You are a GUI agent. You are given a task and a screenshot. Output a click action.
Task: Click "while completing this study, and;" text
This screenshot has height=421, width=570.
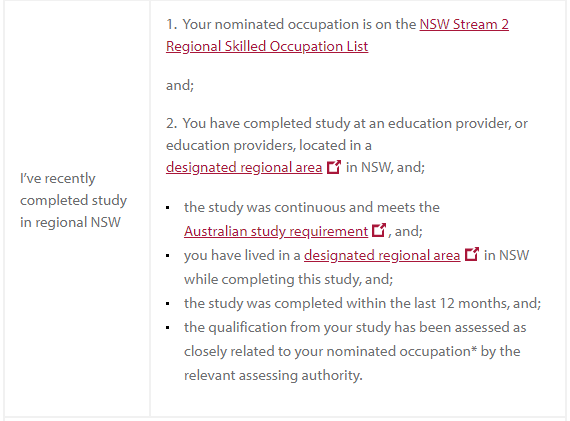(x=289, y=279)
